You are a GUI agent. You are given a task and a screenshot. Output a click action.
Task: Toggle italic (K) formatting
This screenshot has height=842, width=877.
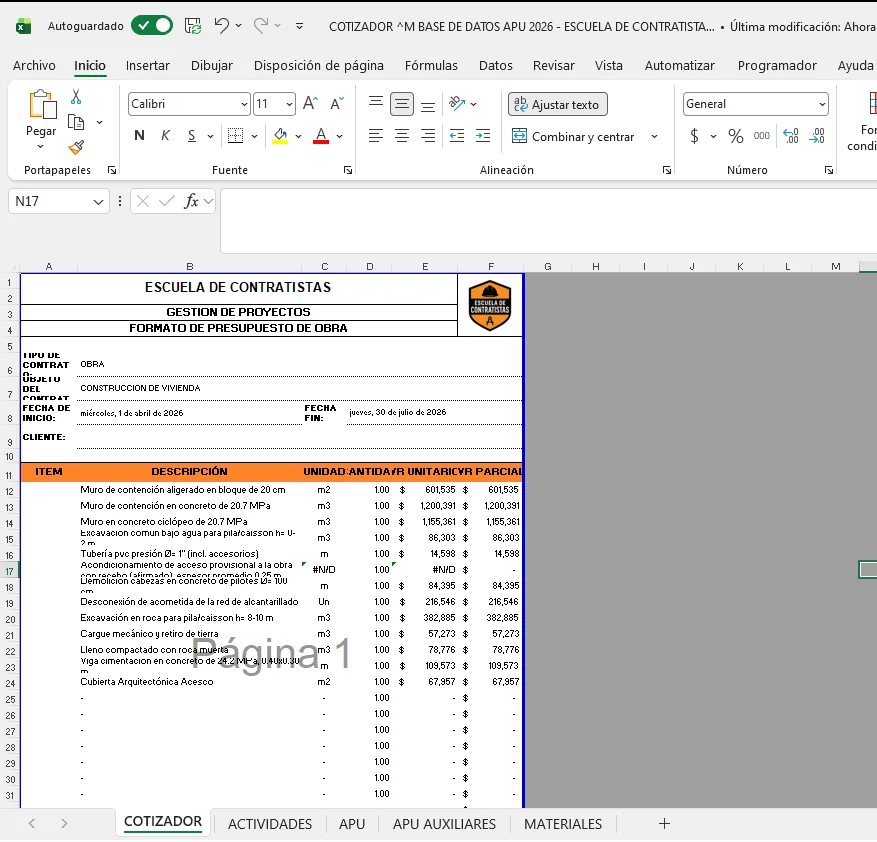click(x=166, y=135)
